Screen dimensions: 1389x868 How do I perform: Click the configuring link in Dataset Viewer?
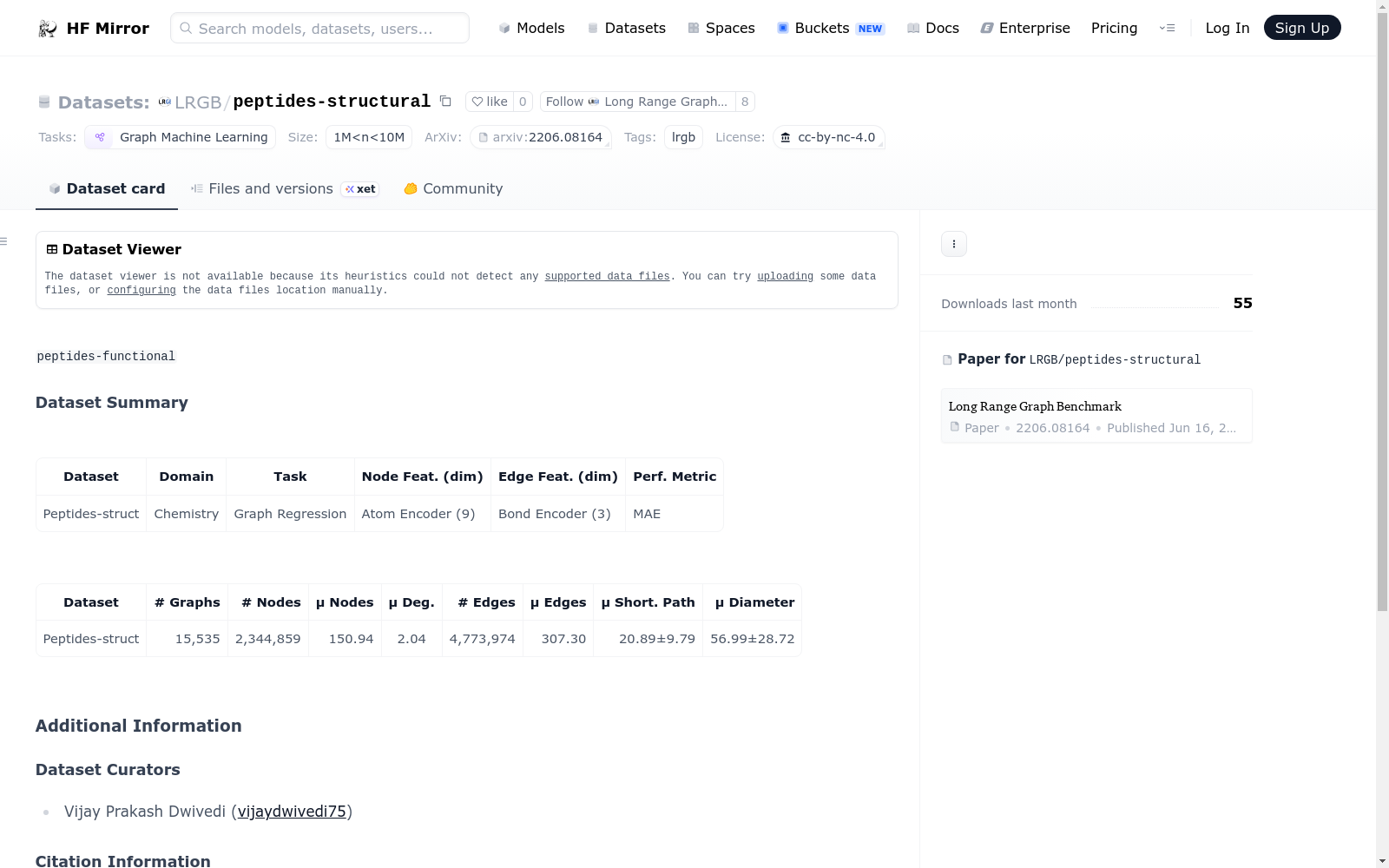coord(142,291)
